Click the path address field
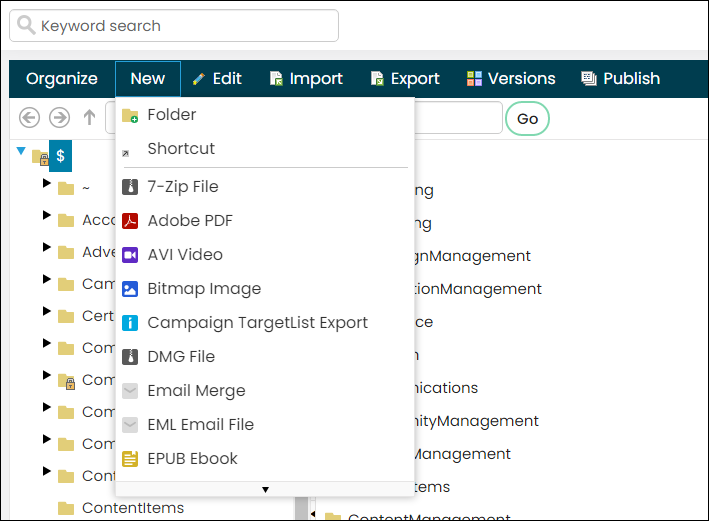 click(303, 118)
